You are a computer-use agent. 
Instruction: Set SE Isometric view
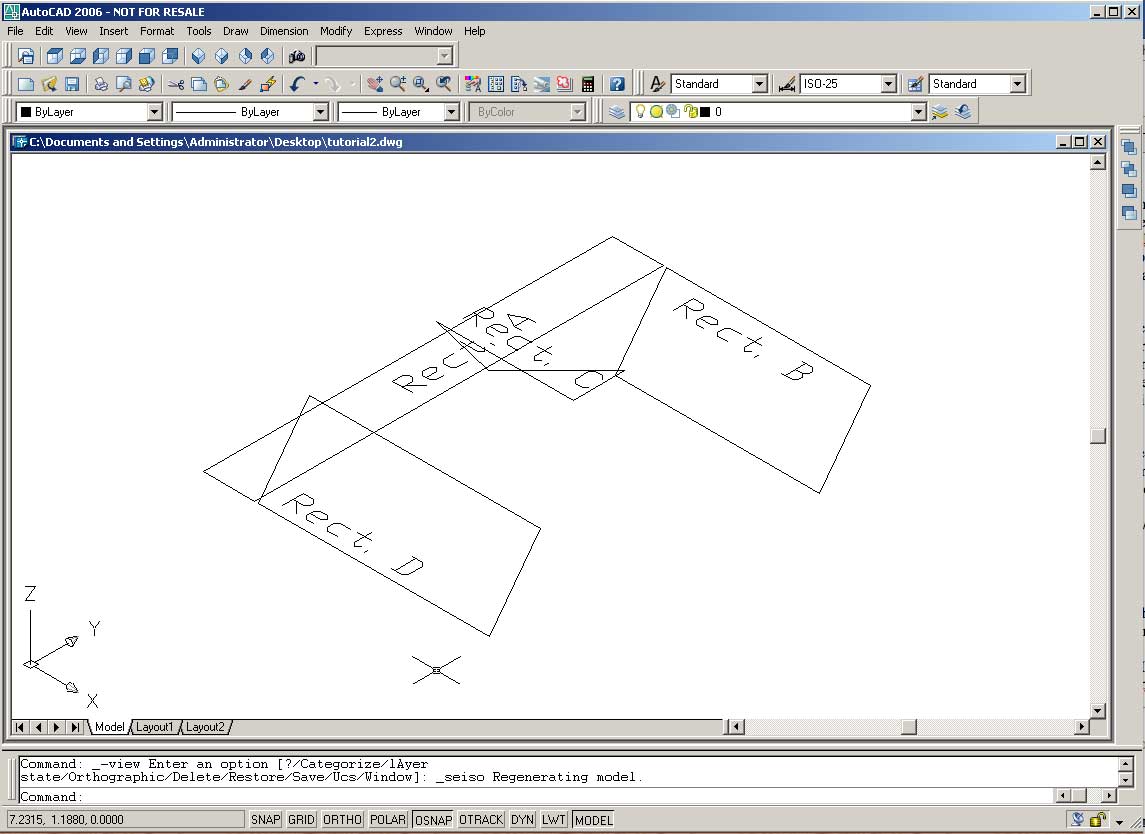click(222, 56)
